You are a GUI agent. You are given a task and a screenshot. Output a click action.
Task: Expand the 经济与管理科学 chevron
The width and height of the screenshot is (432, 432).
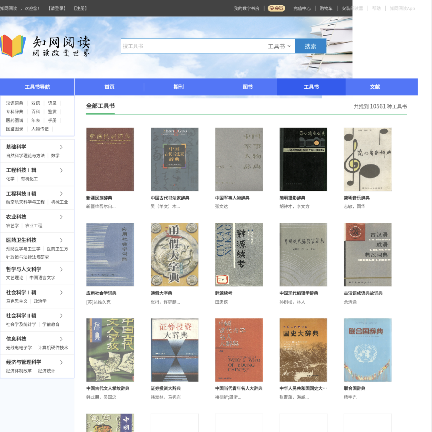click(61, 362)
